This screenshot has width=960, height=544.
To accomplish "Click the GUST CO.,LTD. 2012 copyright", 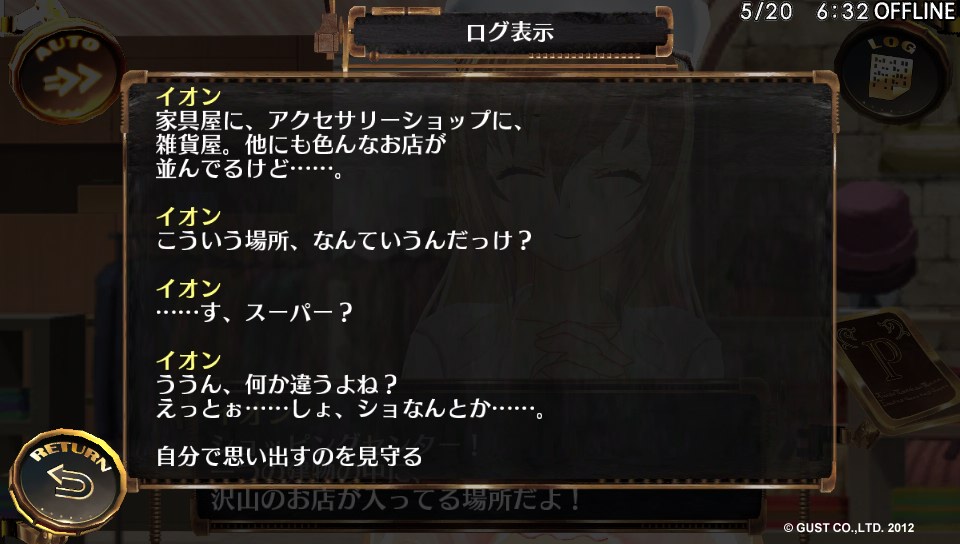I will (849, 527).
